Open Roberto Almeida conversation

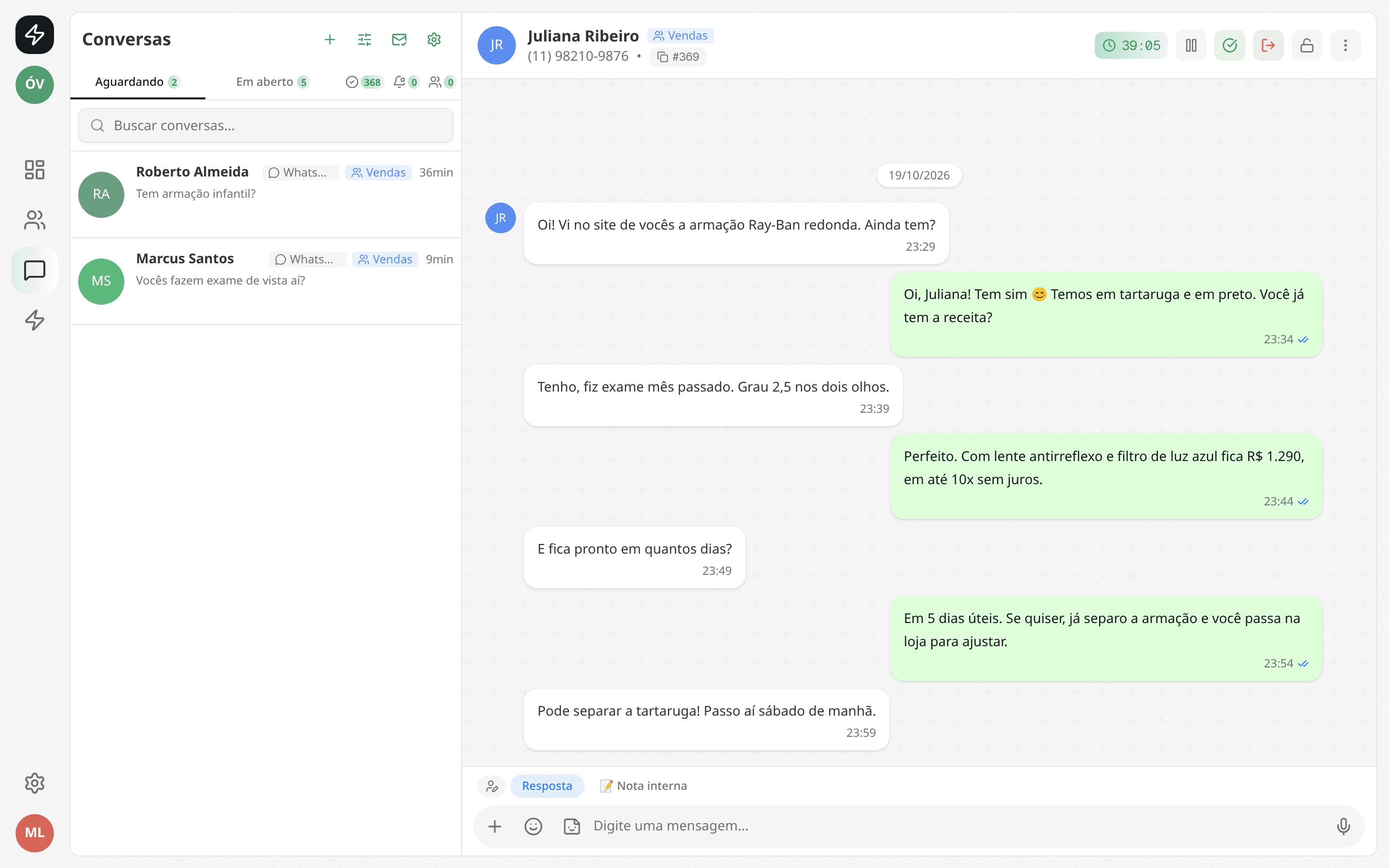(x=266, y=195)
